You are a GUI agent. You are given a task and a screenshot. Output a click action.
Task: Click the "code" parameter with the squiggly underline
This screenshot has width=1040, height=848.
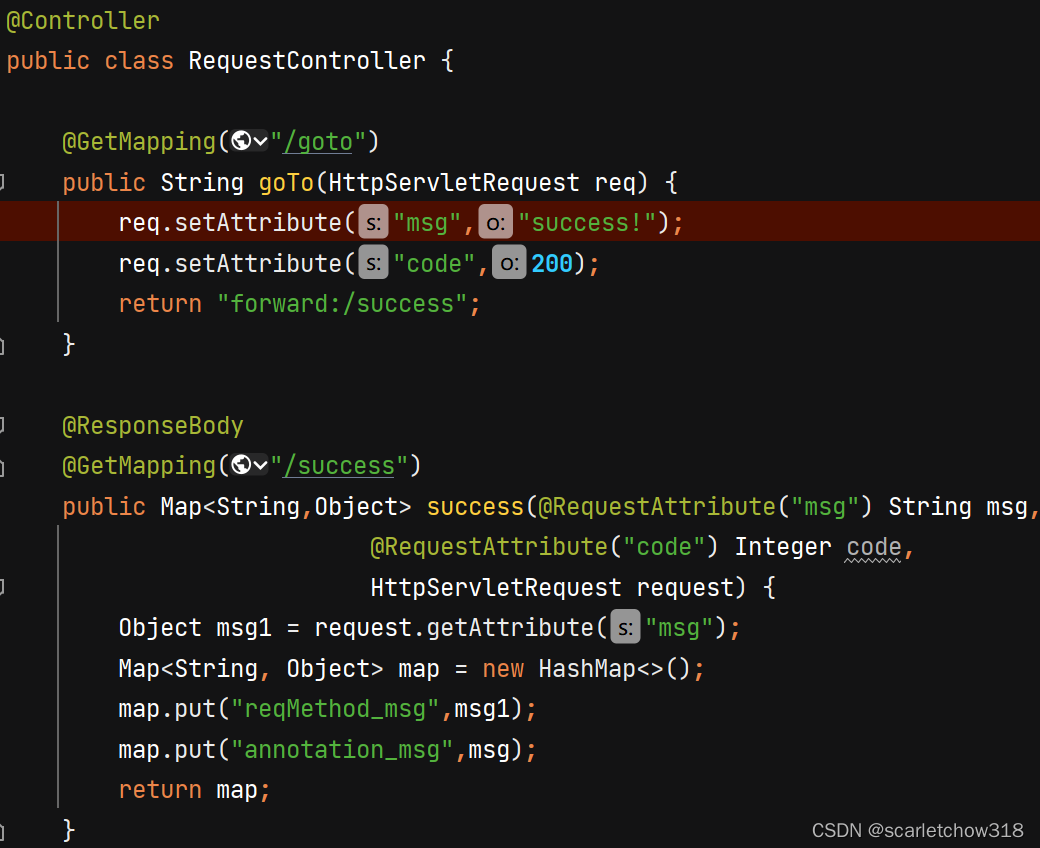[873, 546]
